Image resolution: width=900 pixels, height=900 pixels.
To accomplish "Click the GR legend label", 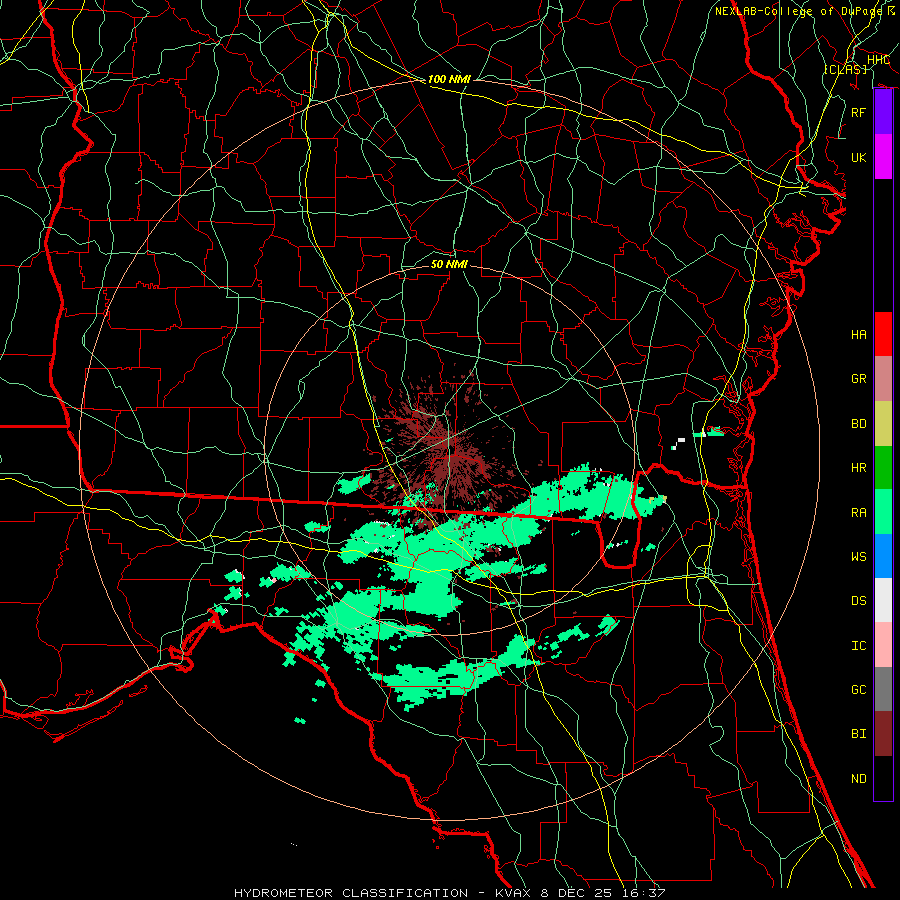I will click(859, 378).
